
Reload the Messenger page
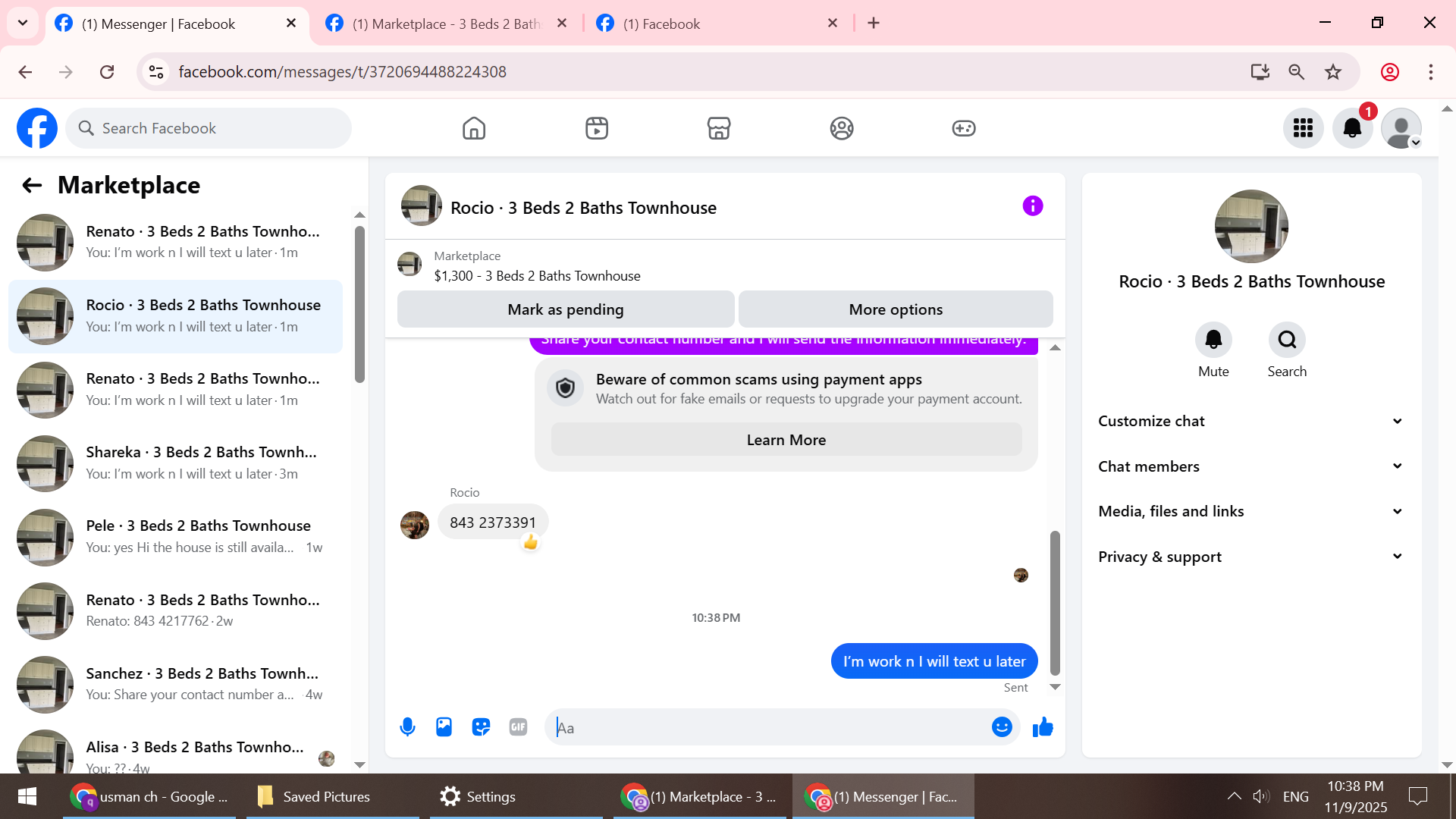[x=107, y=72]
